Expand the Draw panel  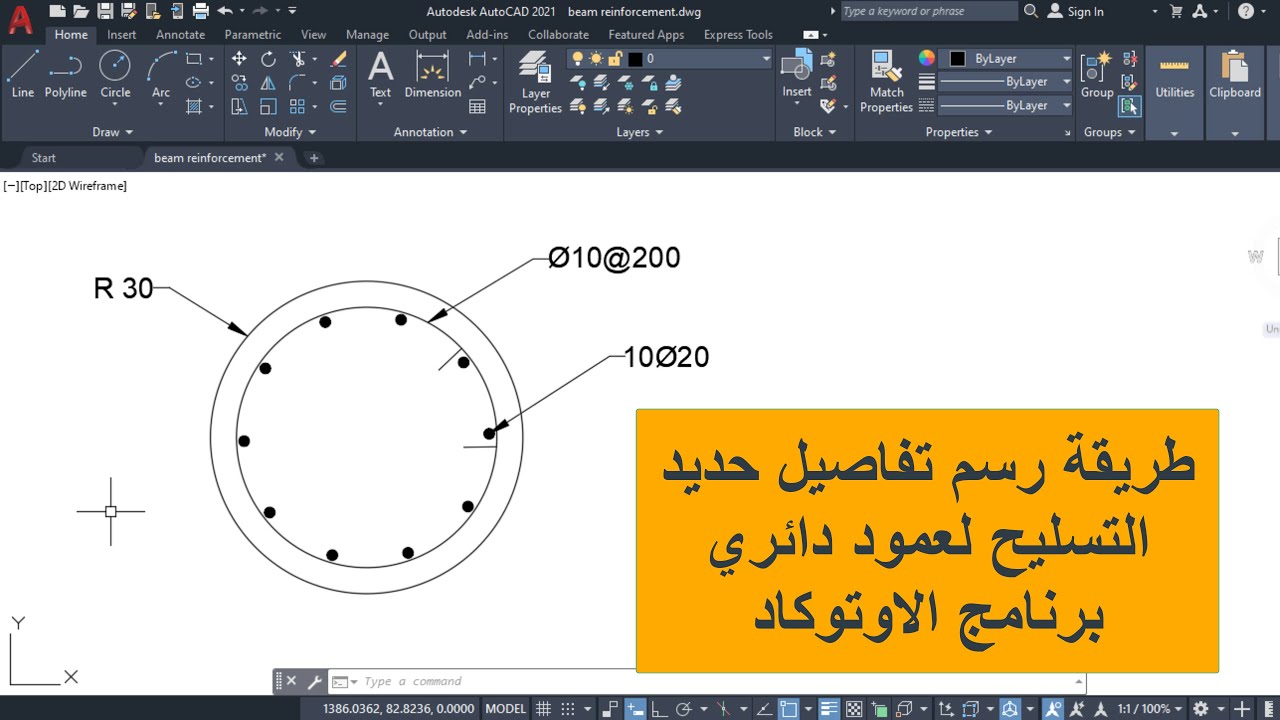[x=112, y=132]
